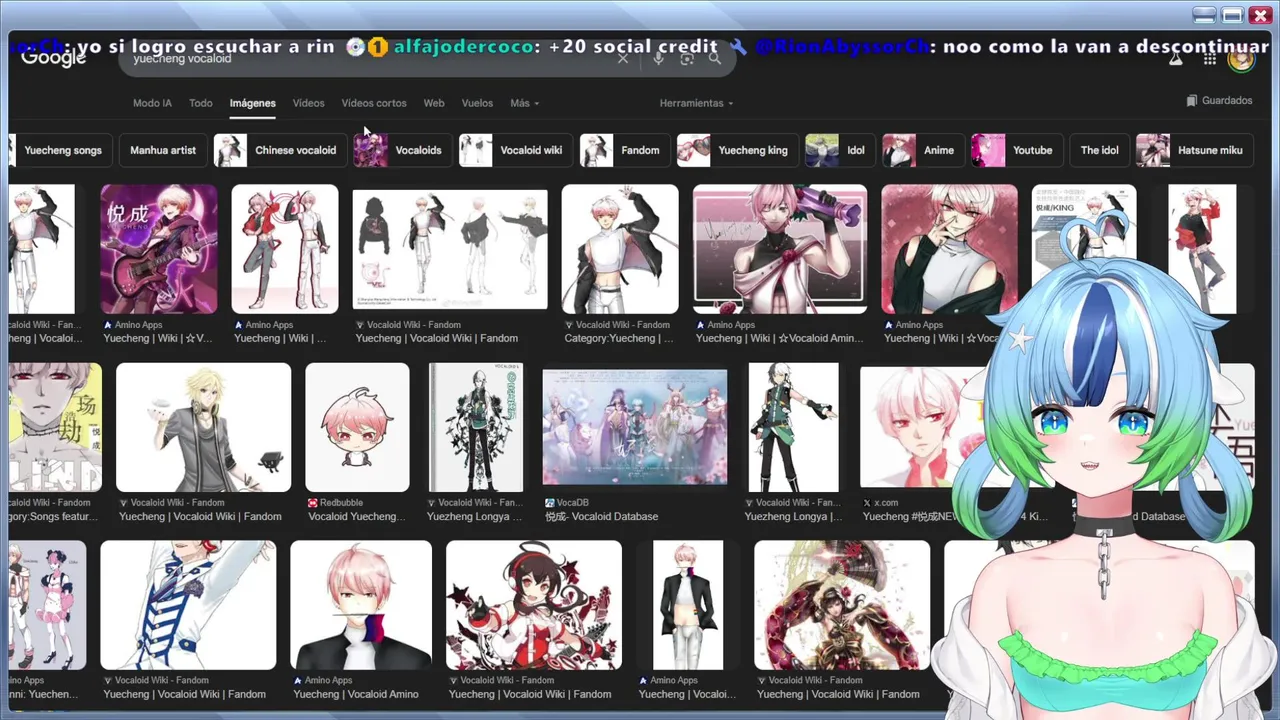Select the Yuecheng king filter chip
The height and width of the screenshot is (720, 1280).
[x=737, y=150]
